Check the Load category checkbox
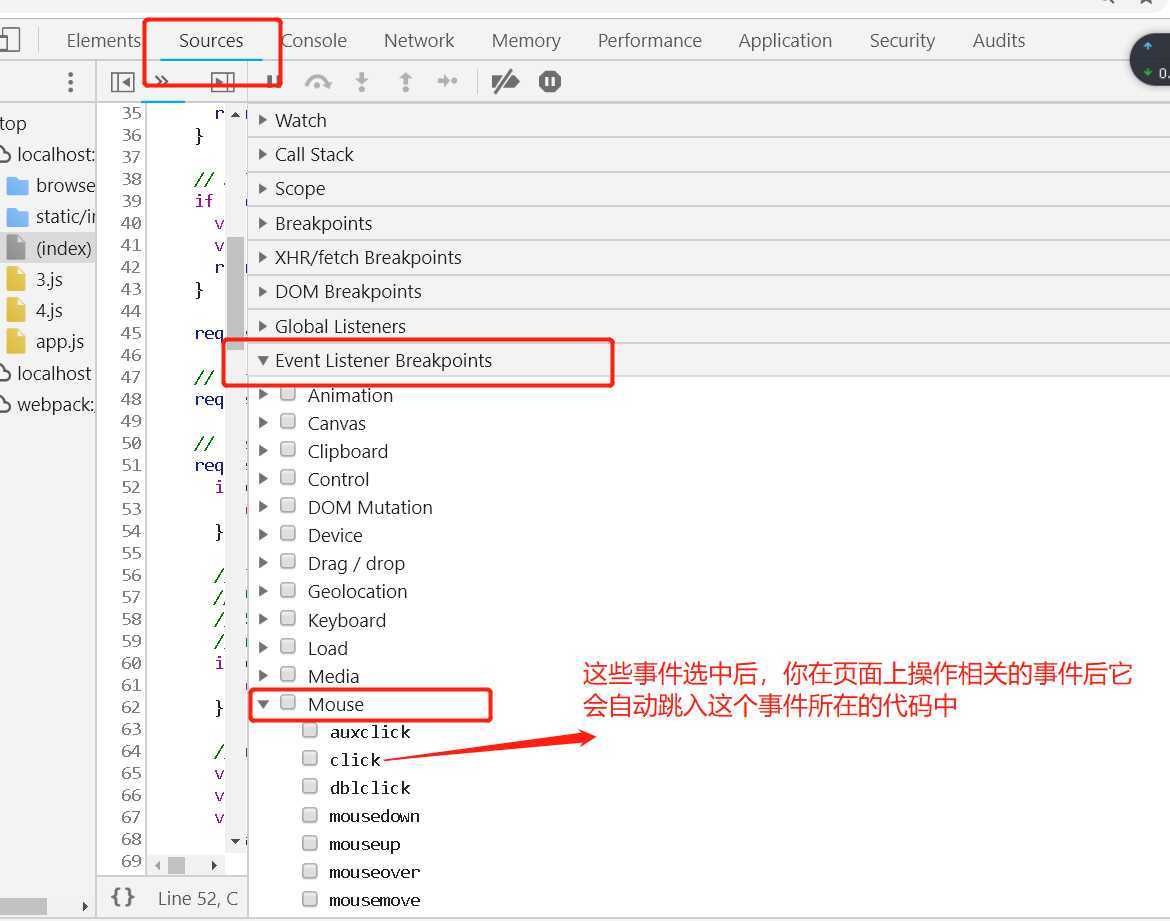1170x921 pixels. pyautogui.click(x=288, y=646)
